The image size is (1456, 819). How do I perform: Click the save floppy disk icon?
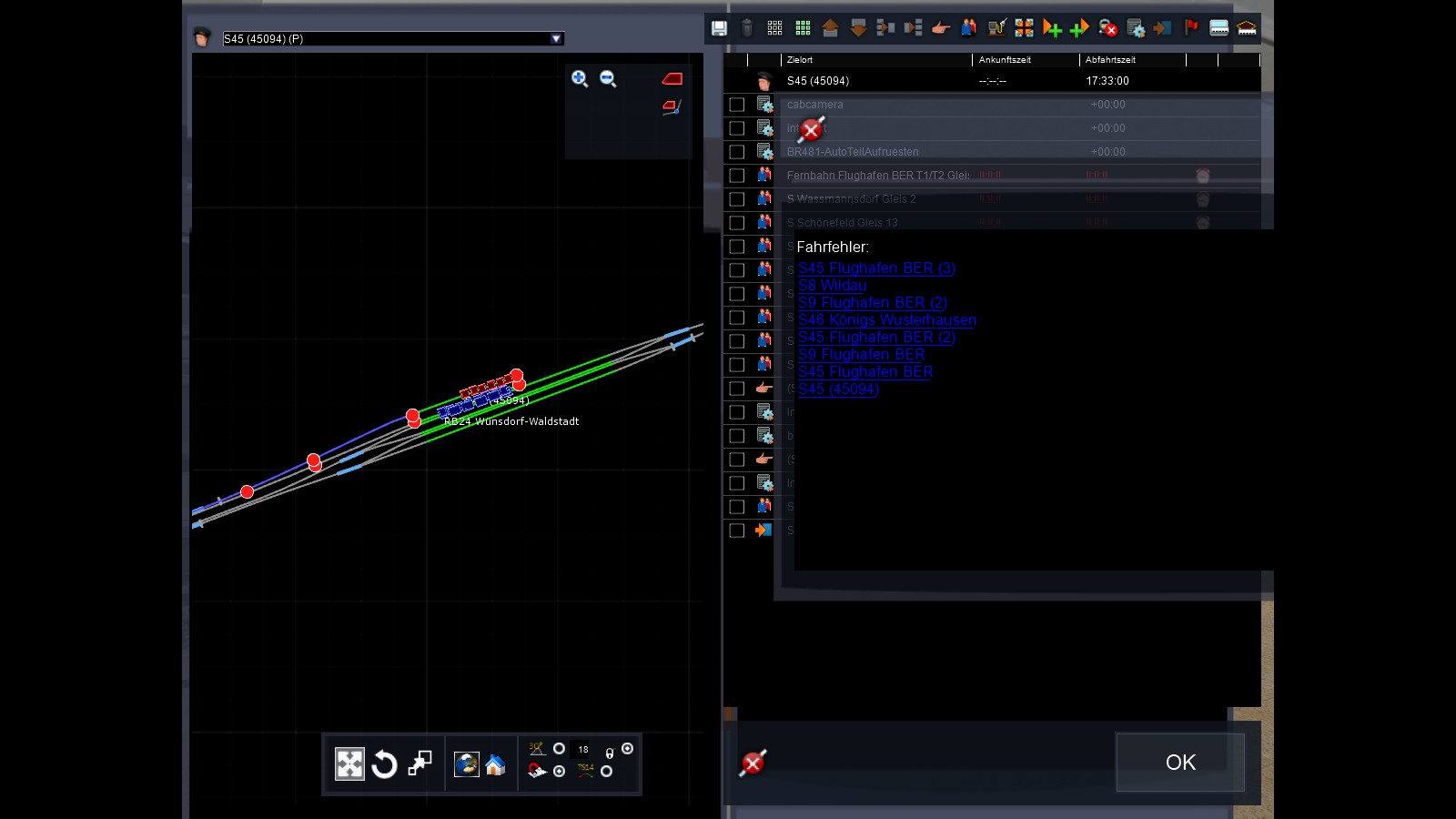(719, 28)
